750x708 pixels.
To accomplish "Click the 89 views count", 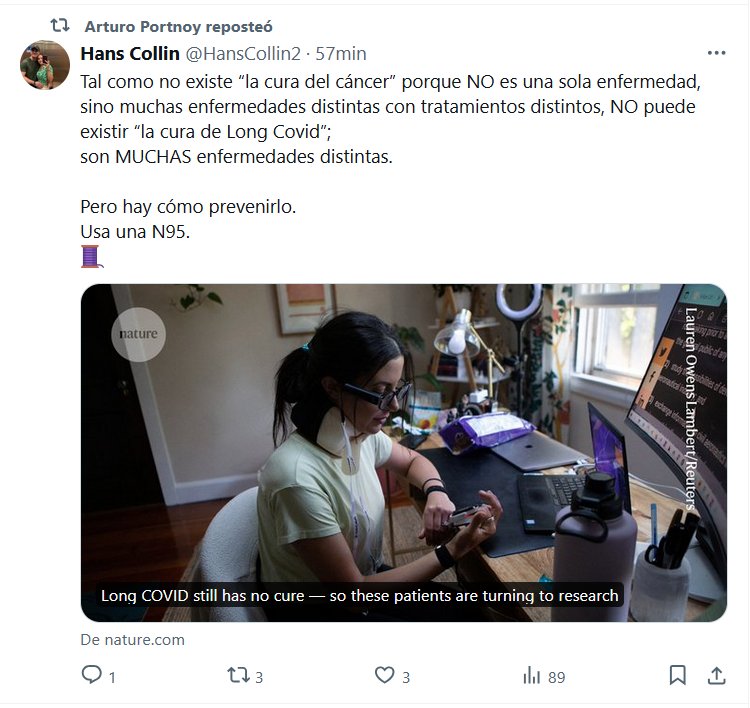I will 556,677.
